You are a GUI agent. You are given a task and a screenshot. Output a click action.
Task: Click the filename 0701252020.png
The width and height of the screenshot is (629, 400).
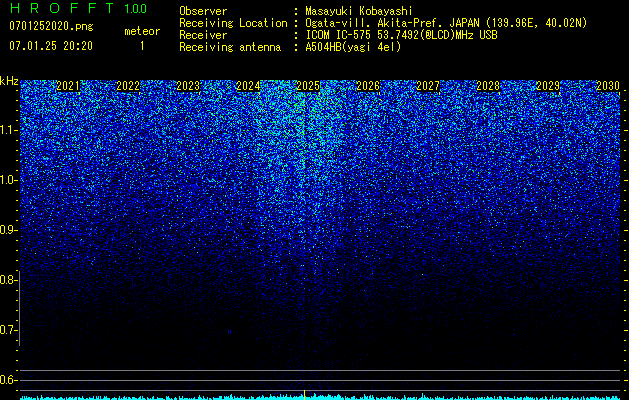coord(51,26)
